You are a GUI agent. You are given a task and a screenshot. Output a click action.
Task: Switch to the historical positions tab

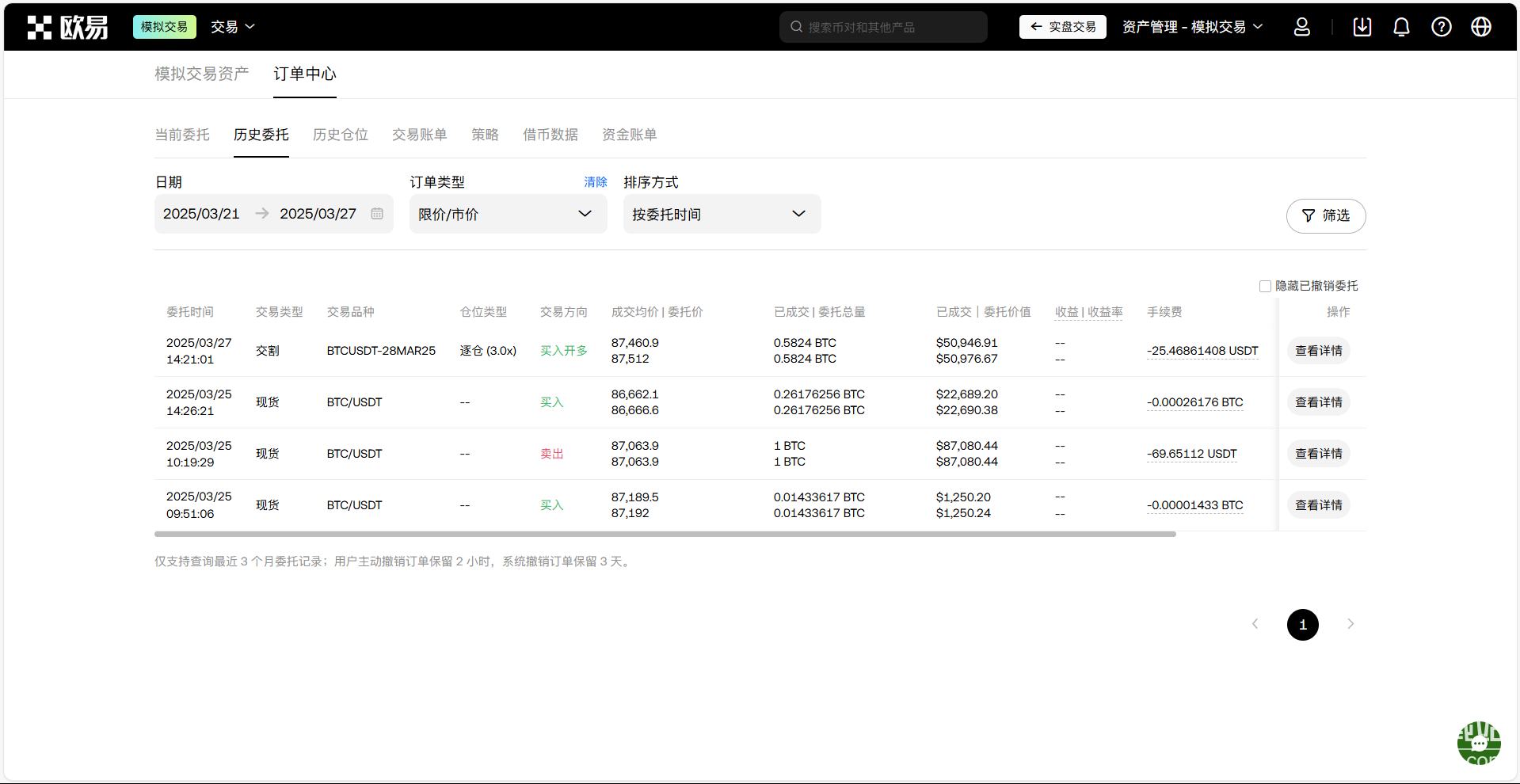coord(340,135)
